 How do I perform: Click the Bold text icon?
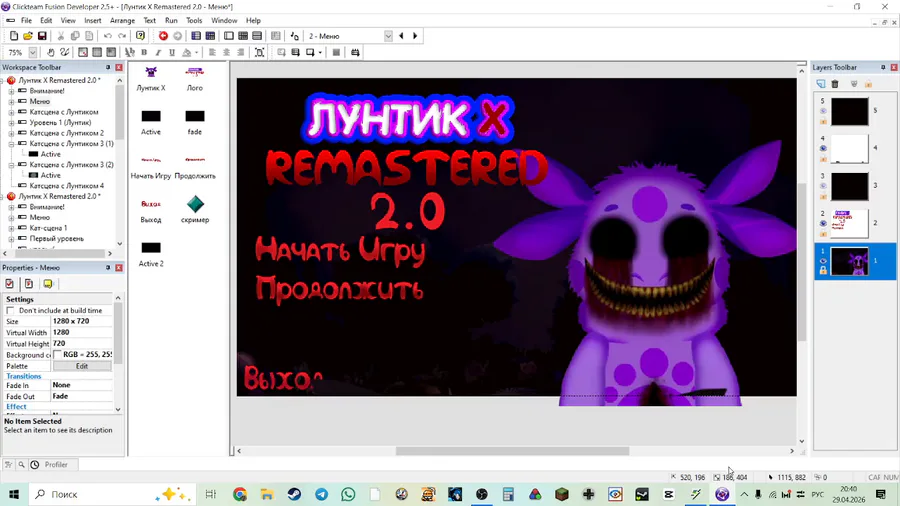click(x=144, y=52)
